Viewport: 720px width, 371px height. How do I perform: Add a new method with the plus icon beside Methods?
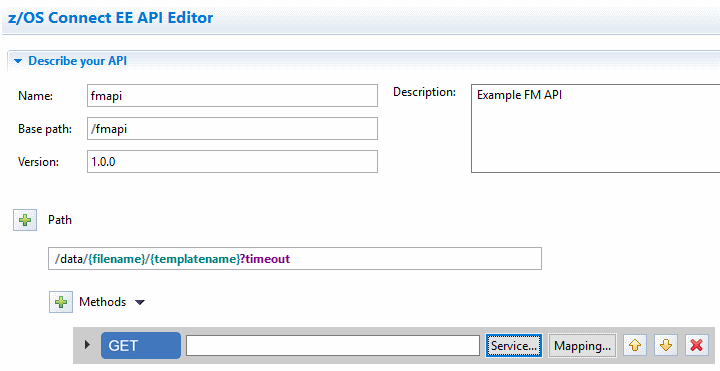pyautogui.click(x=61, y=302)
